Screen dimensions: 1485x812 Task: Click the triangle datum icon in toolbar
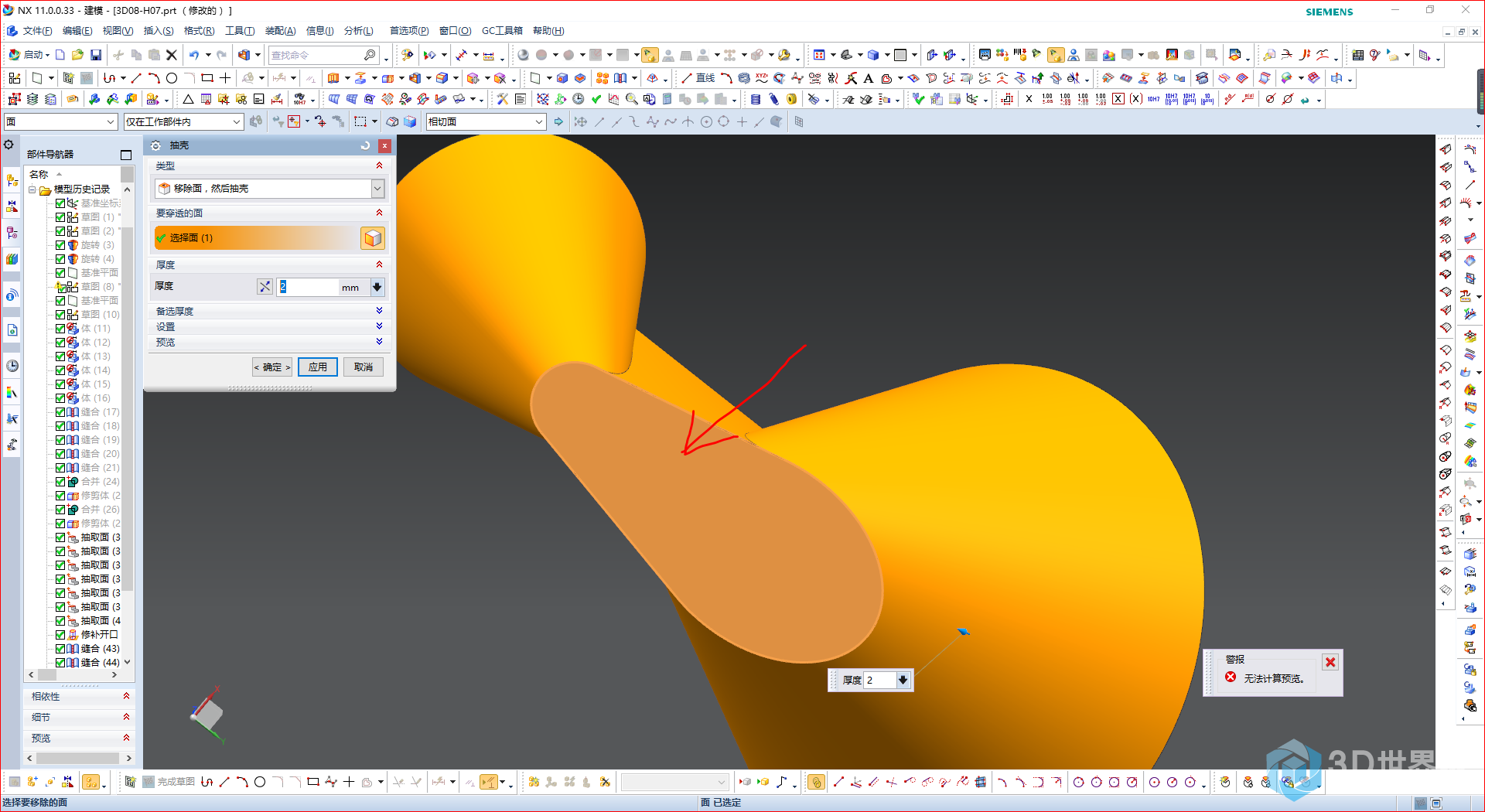click(x=188, y=99)
